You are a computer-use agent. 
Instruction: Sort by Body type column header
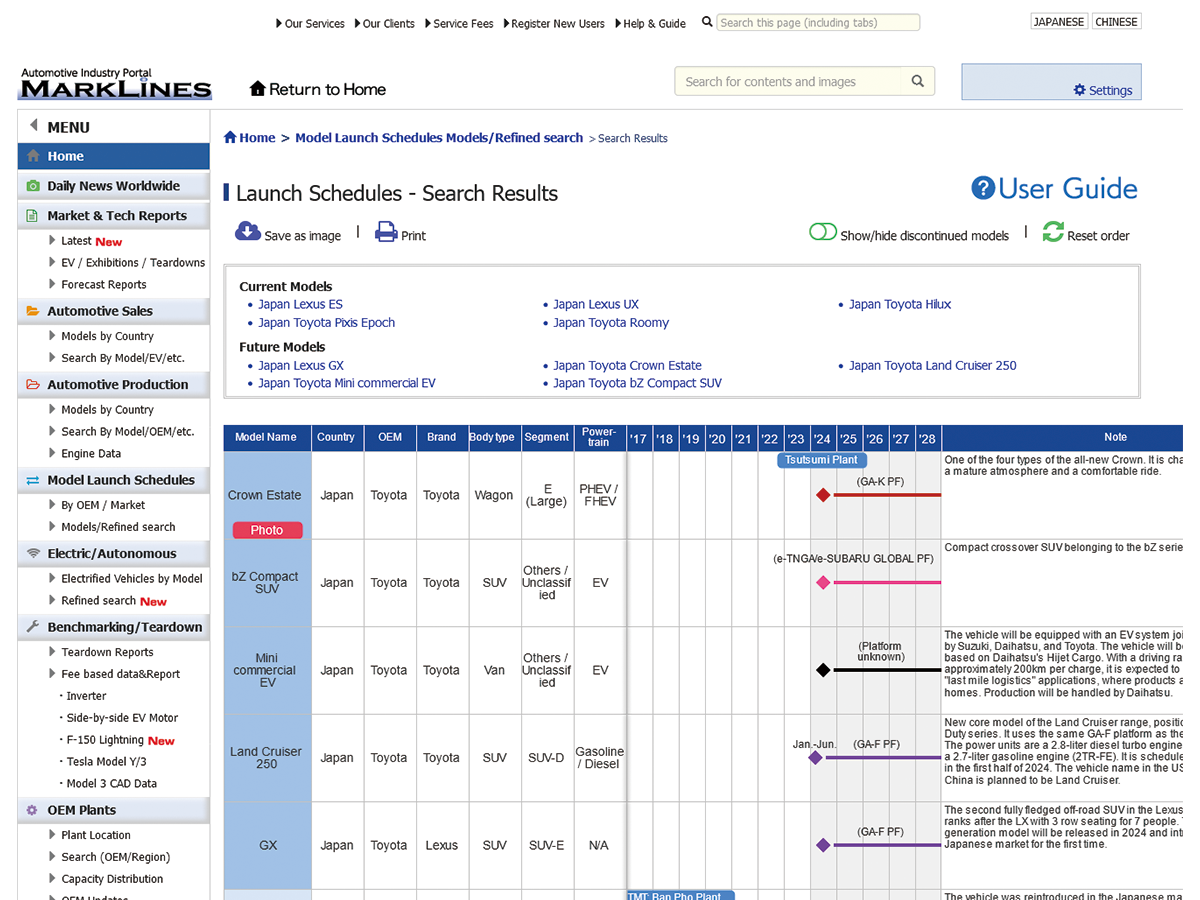(492, 437)
